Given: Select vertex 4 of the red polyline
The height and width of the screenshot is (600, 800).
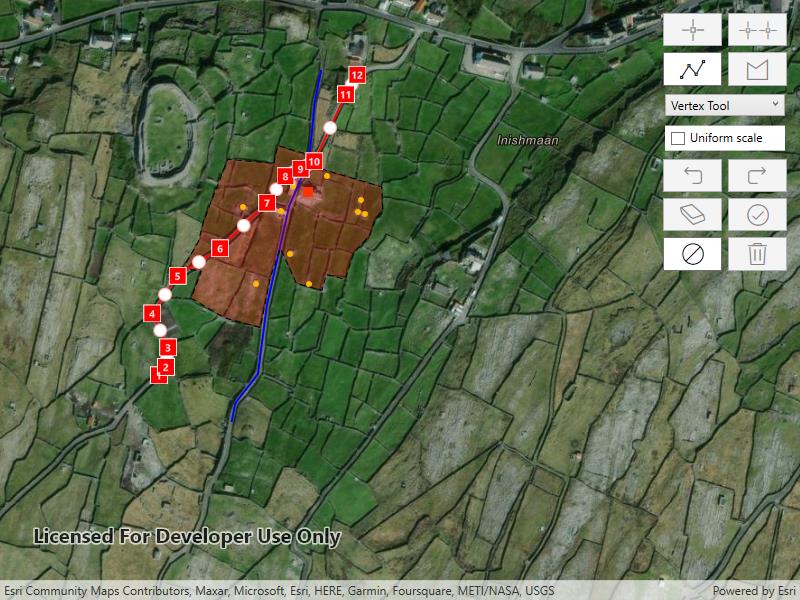Looking at the screenshot, I should point(152,313).
